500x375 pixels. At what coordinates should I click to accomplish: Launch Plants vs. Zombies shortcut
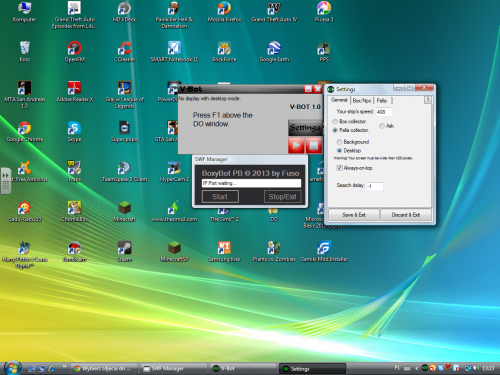pyautogui.click(x=274, y=252)
